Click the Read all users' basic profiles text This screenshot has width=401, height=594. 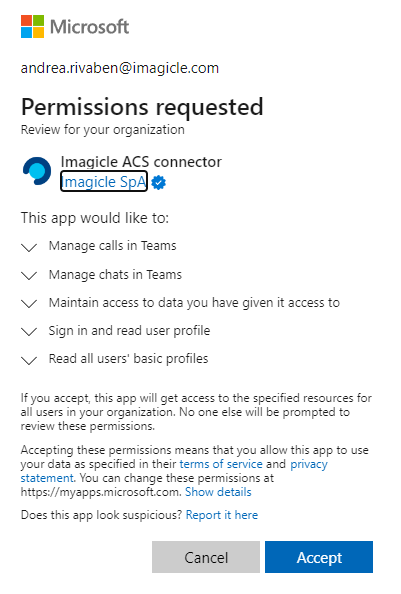pos(128,359)
